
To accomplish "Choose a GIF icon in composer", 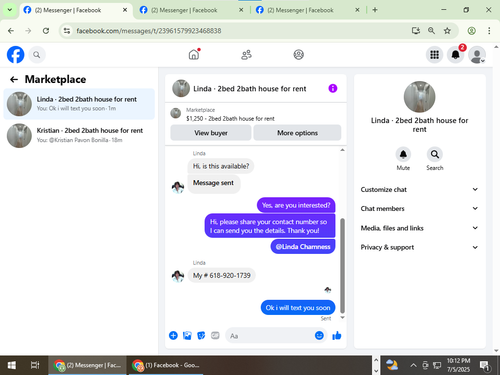I will click(x=215, y=335).
